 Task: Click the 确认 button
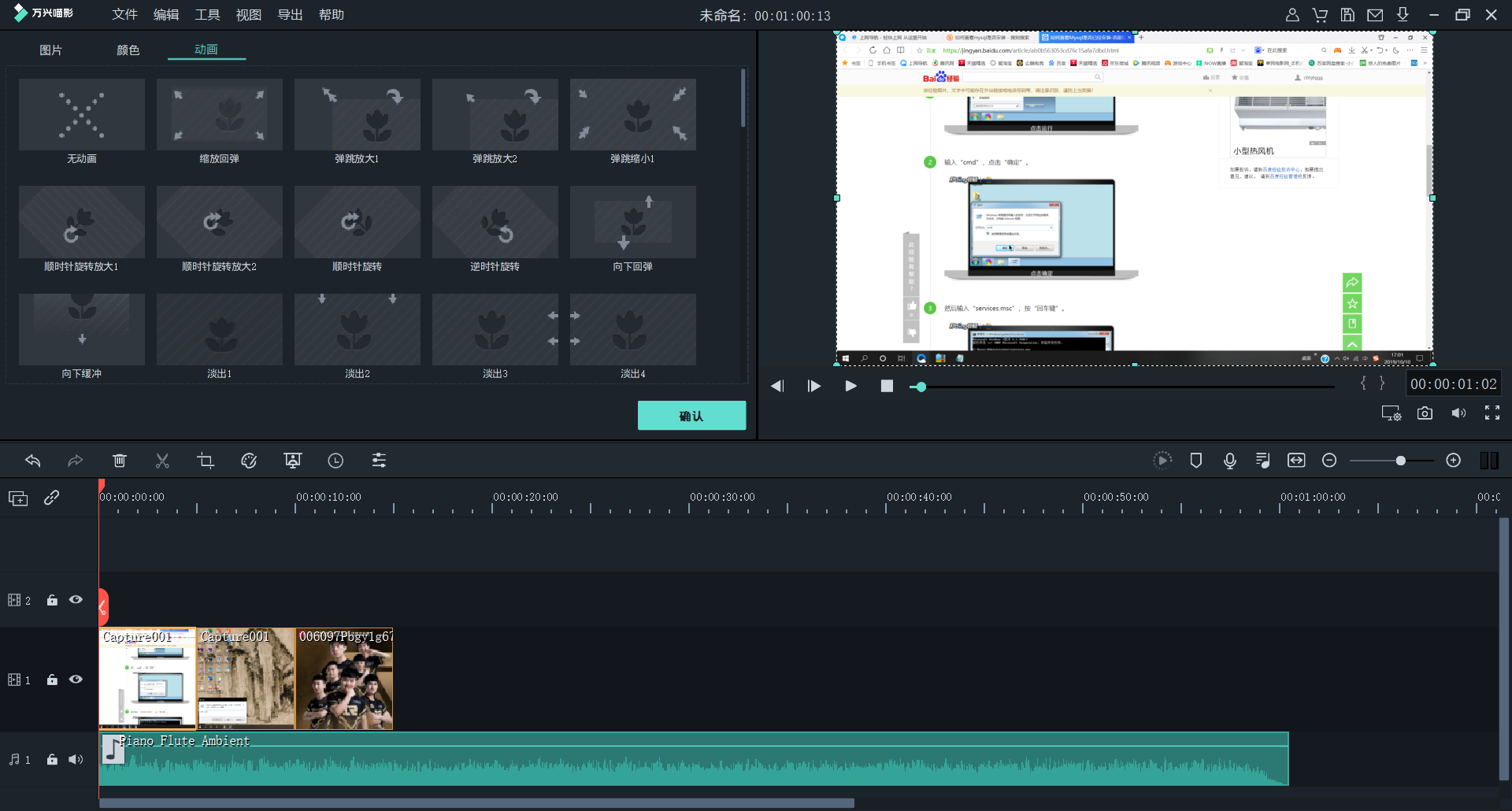click(691, 416)
